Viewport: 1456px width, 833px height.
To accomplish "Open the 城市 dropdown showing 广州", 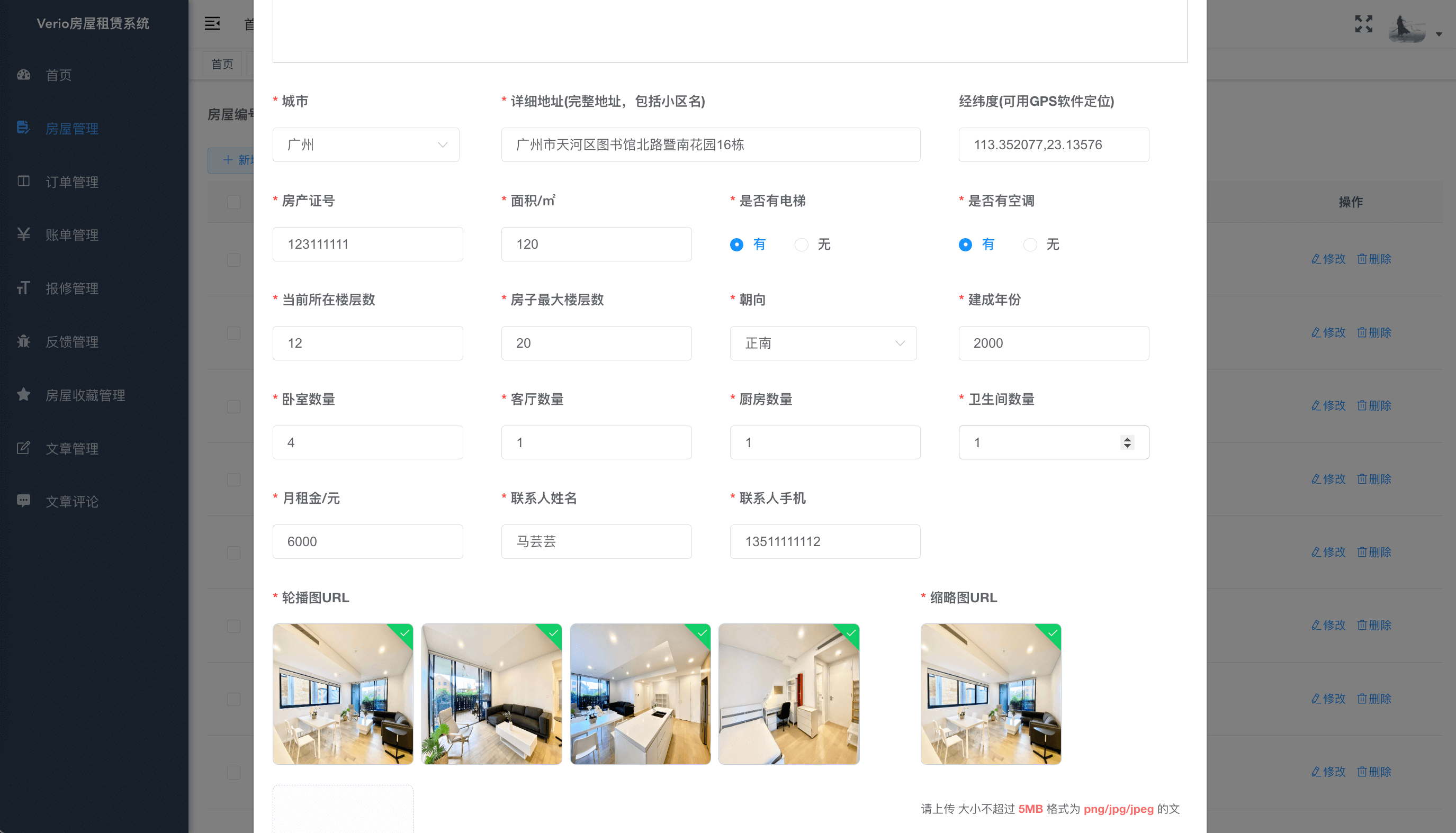I will (366, 145).
